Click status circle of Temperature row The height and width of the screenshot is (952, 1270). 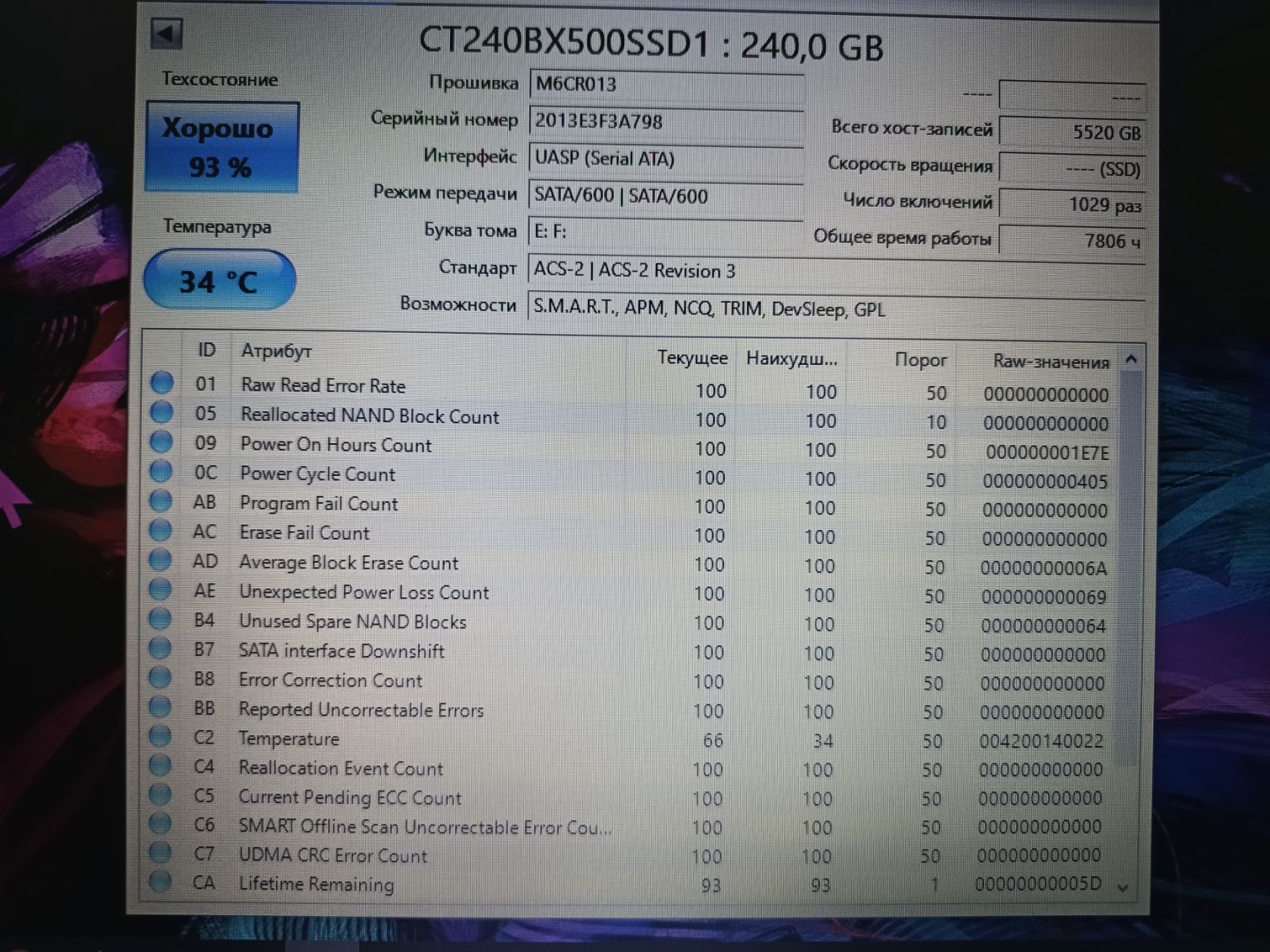point(160,735)
